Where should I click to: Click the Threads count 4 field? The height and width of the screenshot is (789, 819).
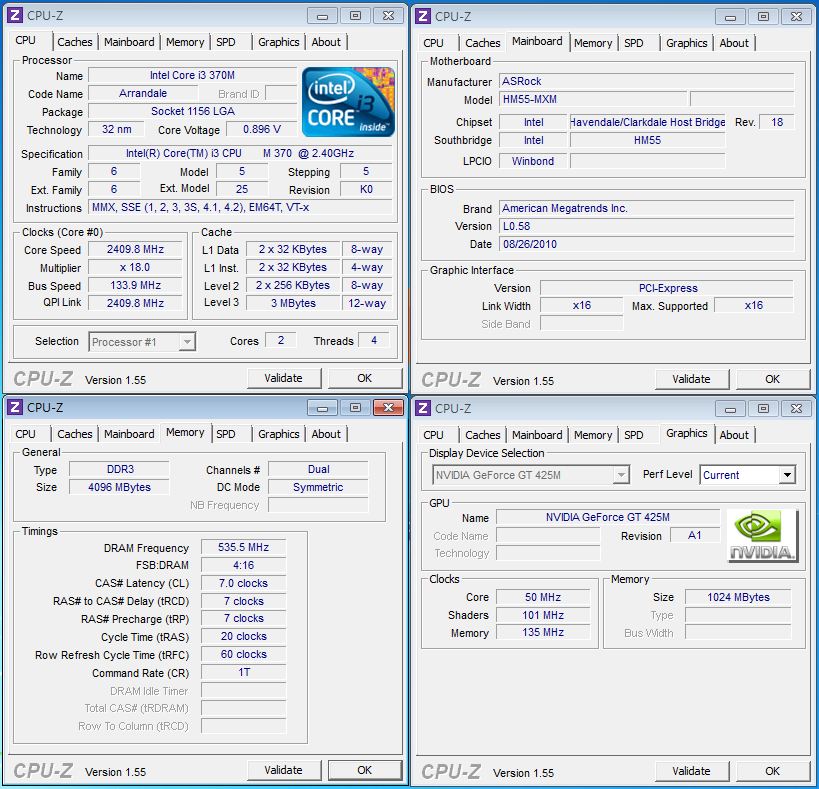(374, 340)
